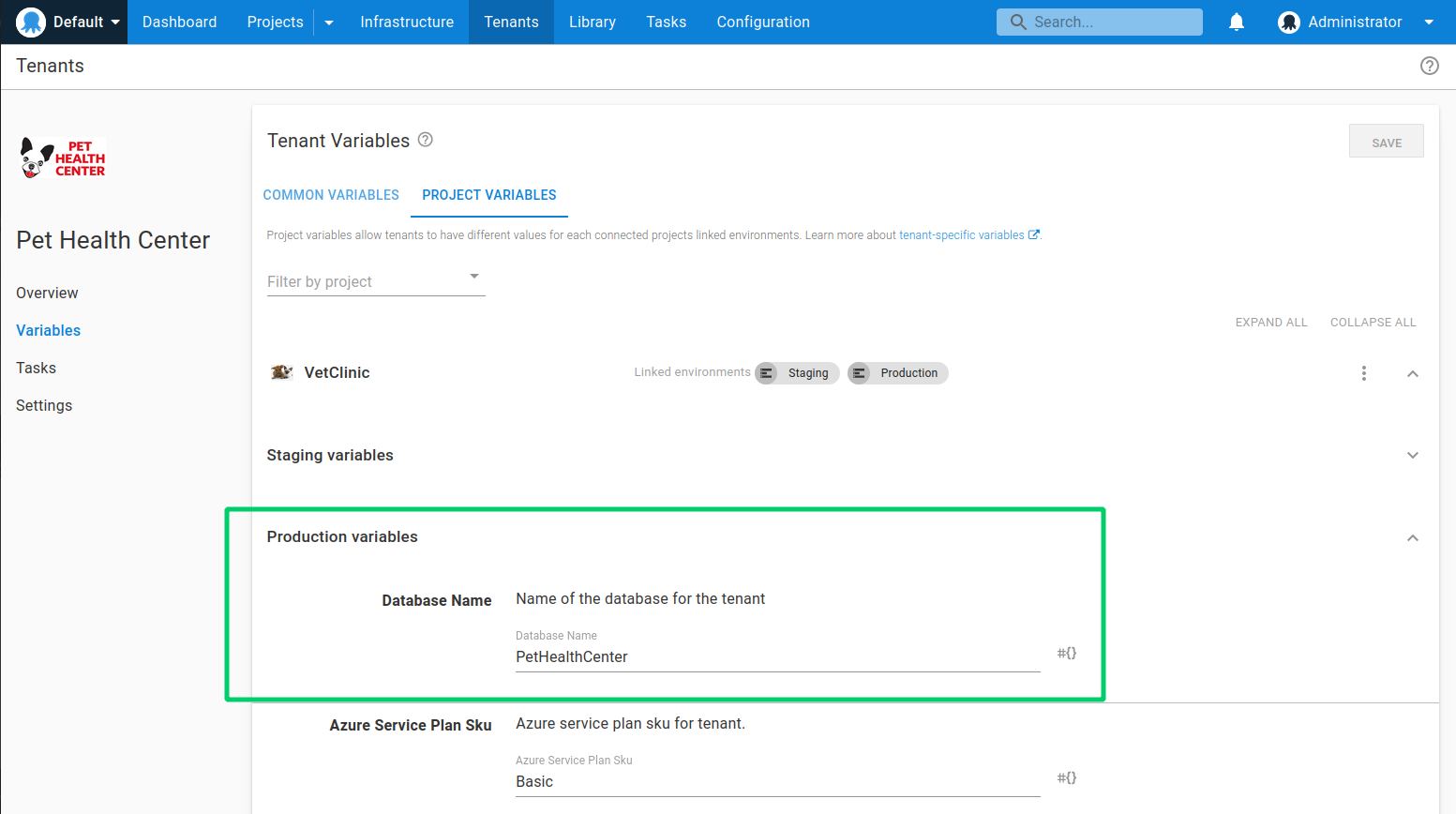The height and width of the screenshot is (814, 1456).
Task: Open the VetClinic overflow menu (vertical dots)
Action: click(x=1364, y=372)
